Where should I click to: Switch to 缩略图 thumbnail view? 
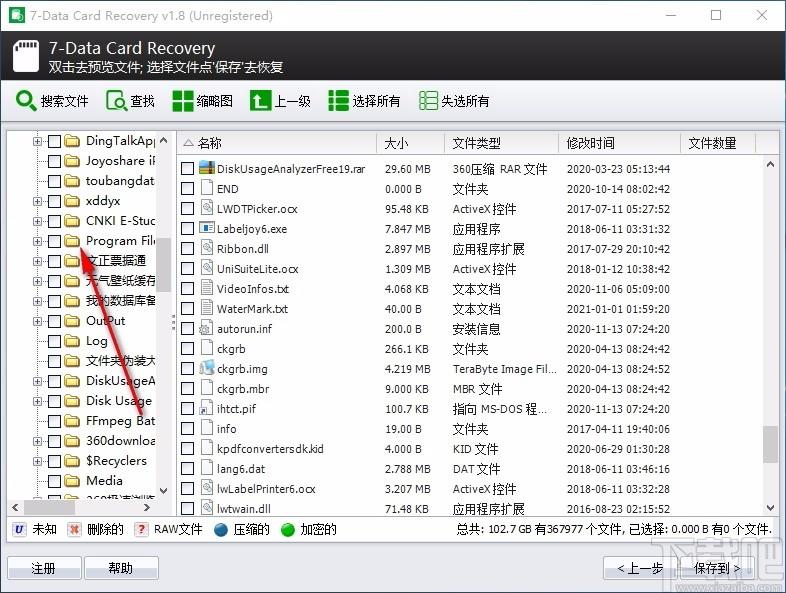click(x=203, y=101)
